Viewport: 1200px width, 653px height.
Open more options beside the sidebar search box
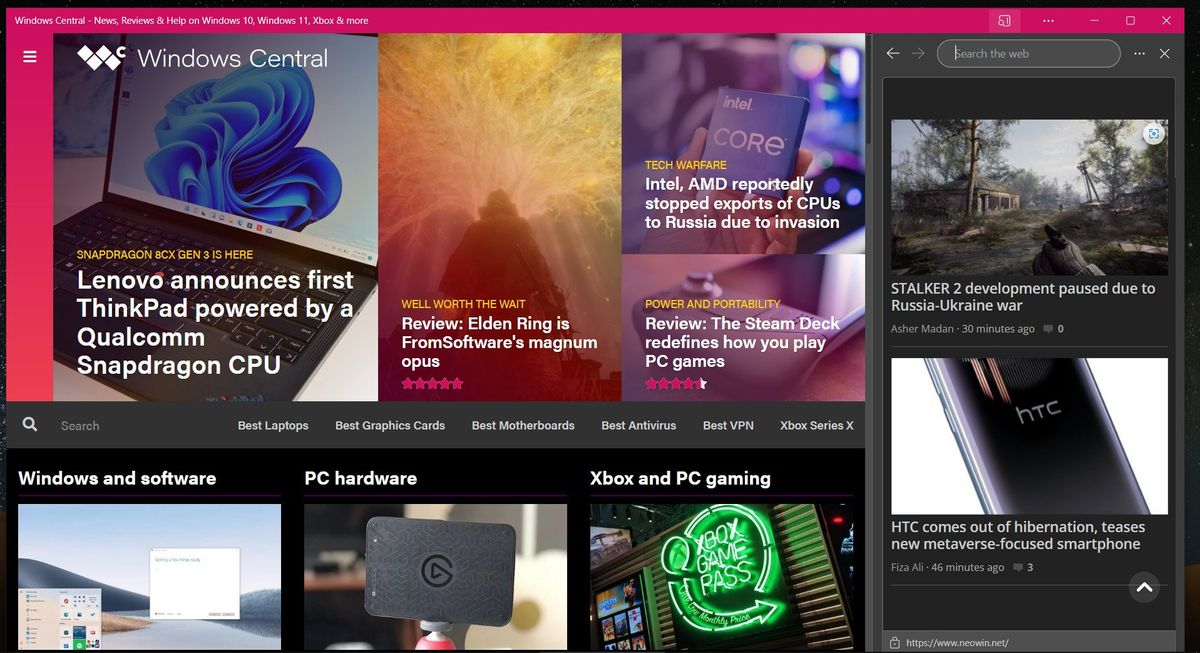(1139, 53)
